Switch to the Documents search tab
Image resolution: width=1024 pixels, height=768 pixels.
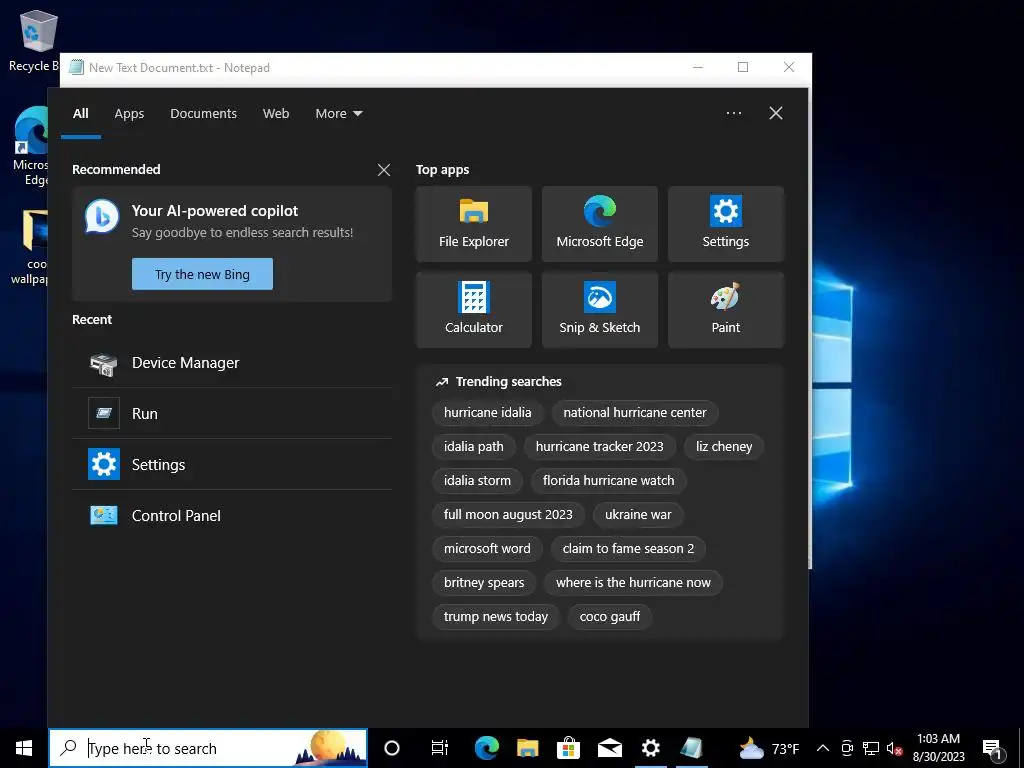click(x=204, y=114)
